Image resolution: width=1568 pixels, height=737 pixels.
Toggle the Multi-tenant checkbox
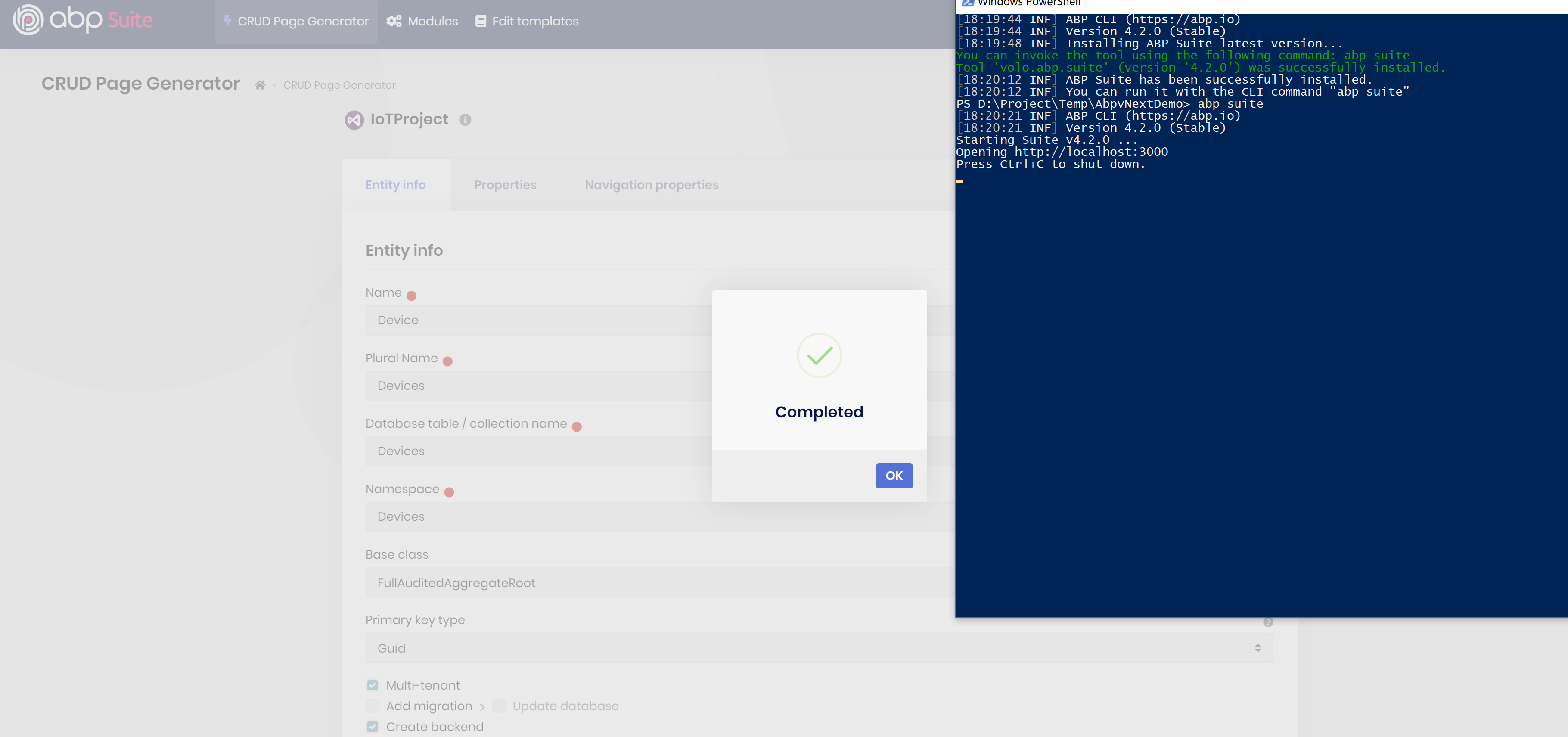click(x=373, y=685)
